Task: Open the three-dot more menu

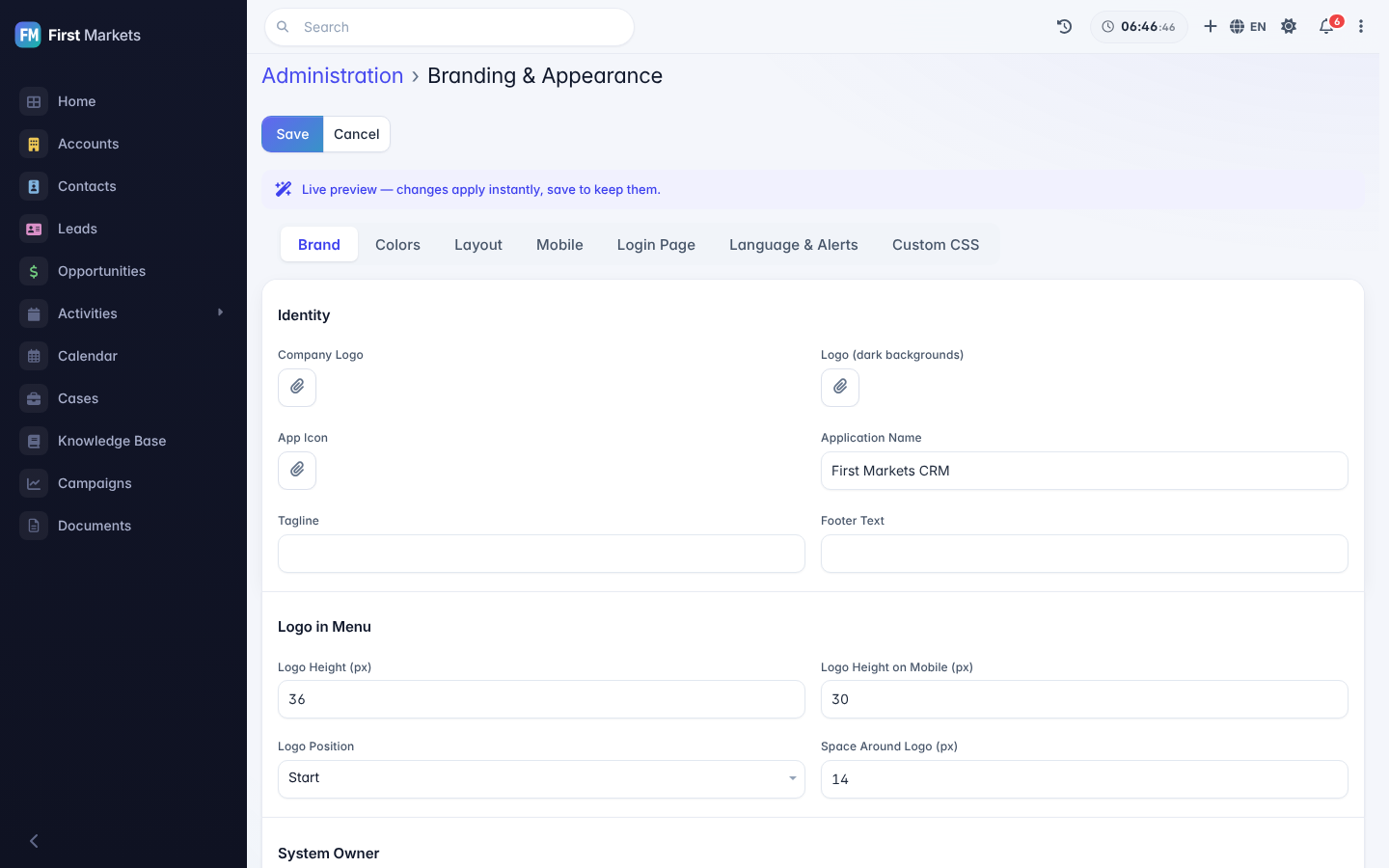Action: (x=1361, y=27)
